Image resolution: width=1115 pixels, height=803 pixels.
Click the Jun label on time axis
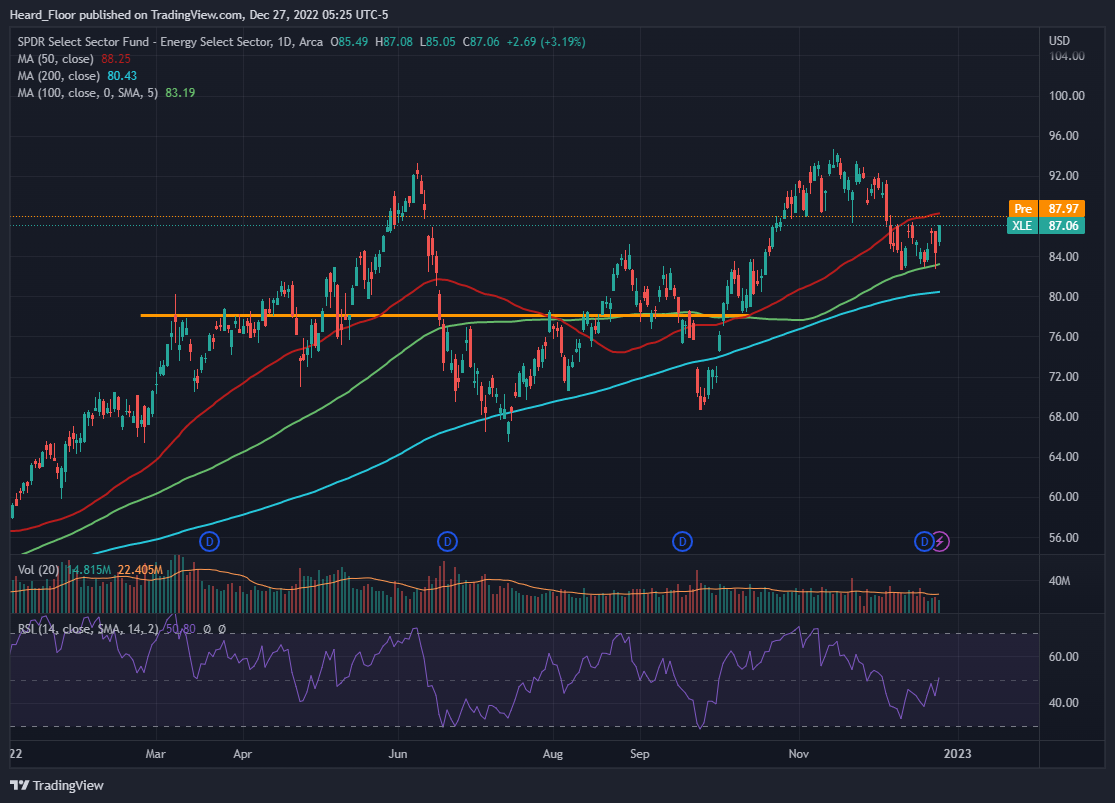pos(398,754)
